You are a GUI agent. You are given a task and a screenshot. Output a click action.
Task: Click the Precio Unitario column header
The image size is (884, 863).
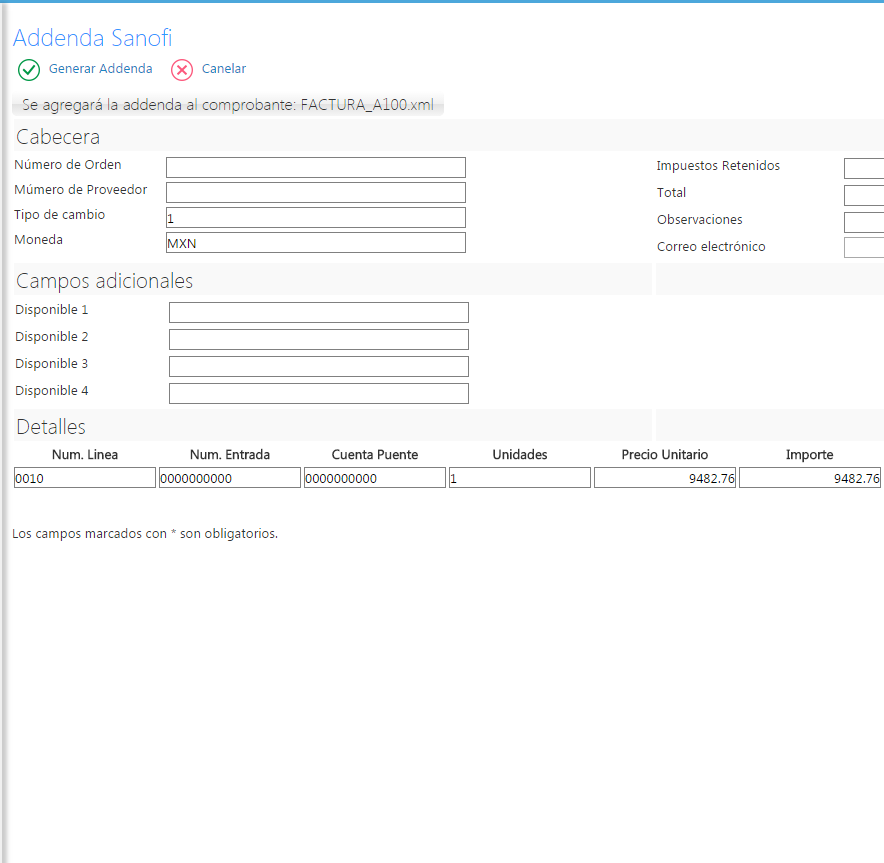point(665,455)
